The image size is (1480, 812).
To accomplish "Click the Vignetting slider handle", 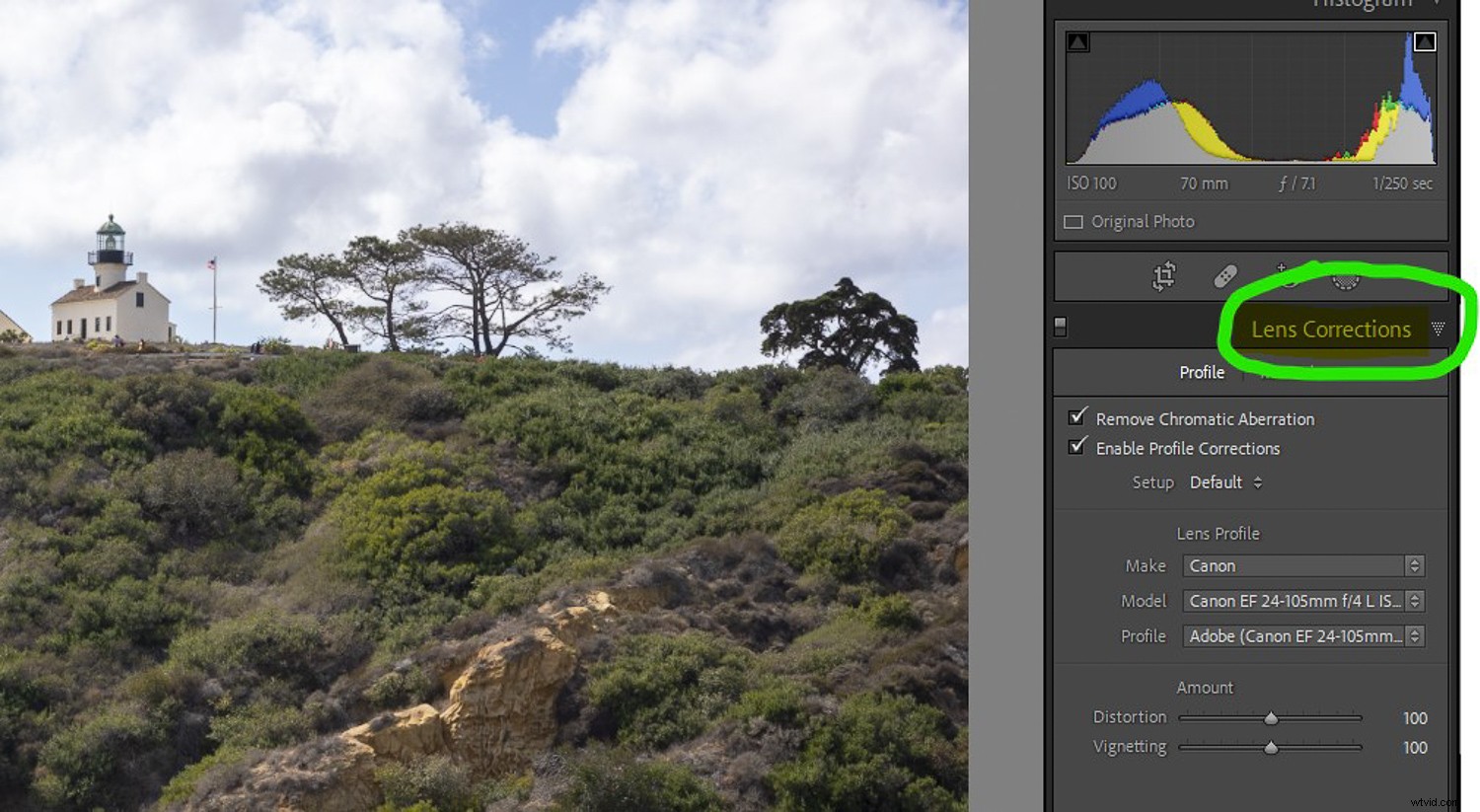I will click(1271, 748).
